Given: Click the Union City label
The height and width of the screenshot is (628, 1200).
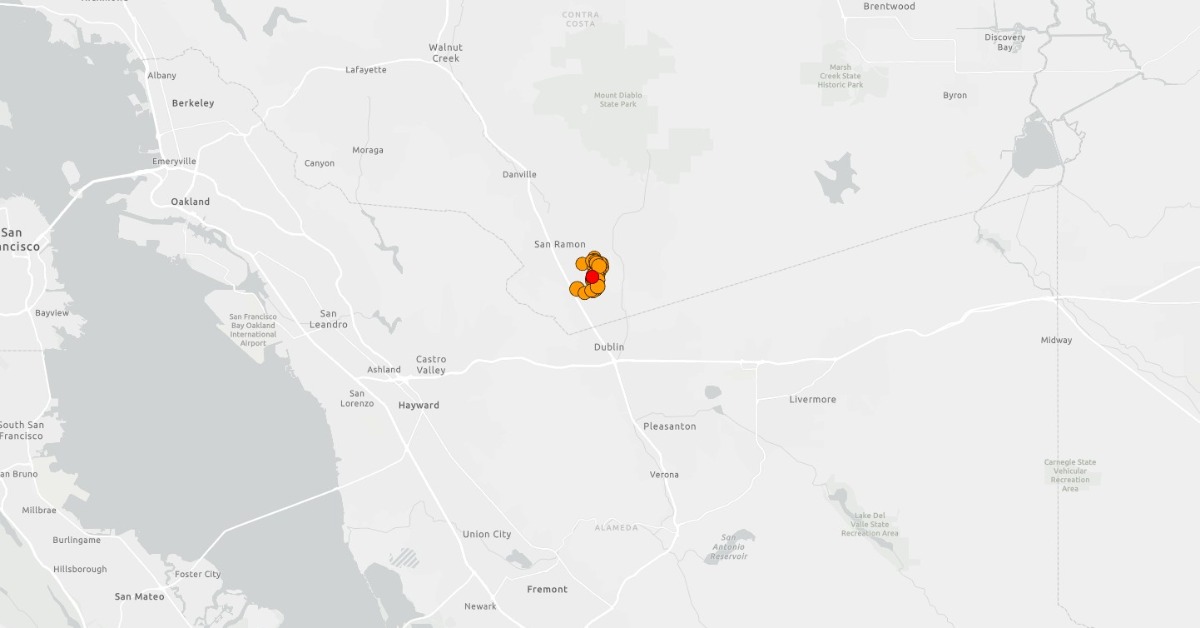Looking at the screenshot, I should [487, 534].
